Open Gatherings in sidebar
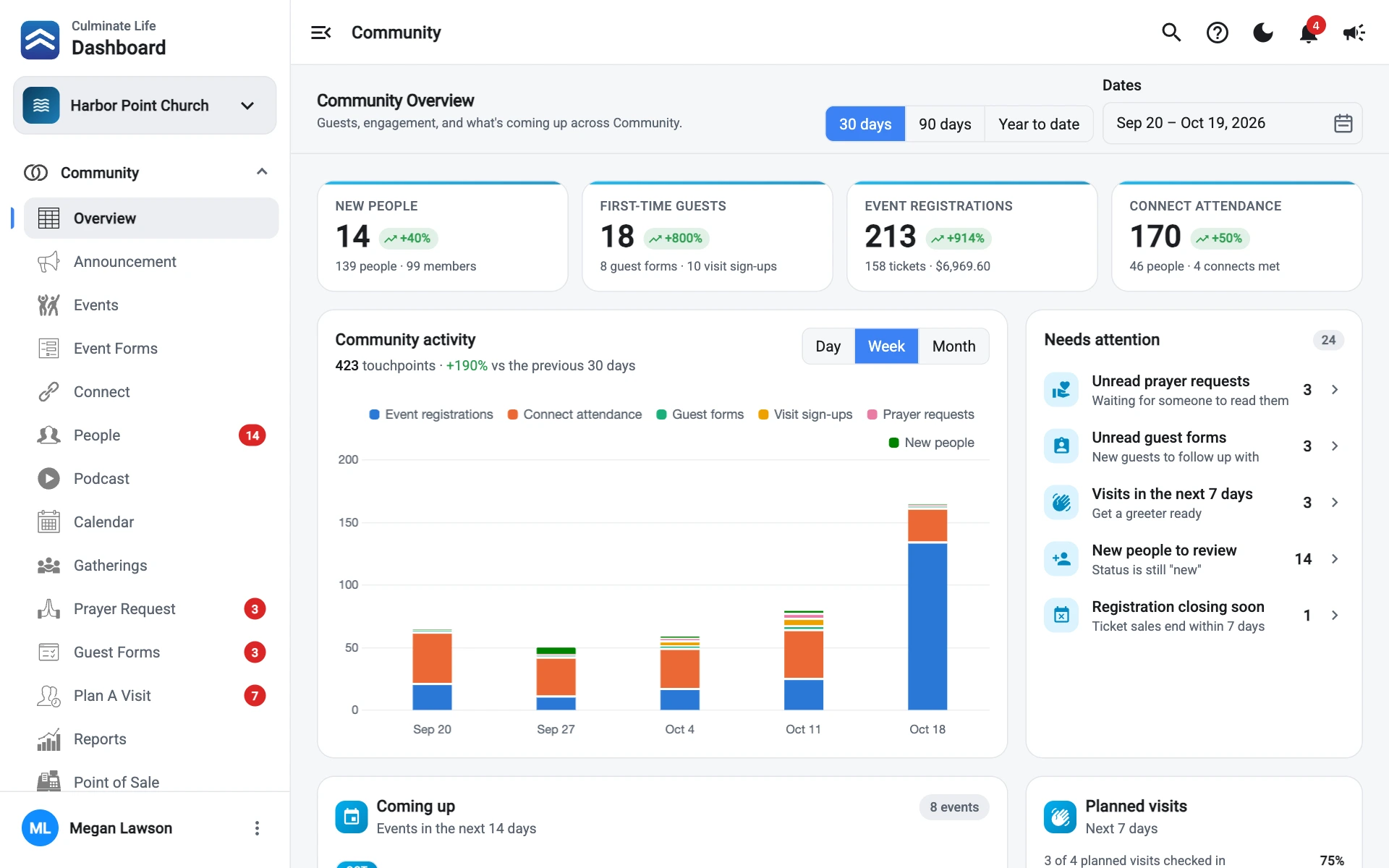Image resolution: width=1389 pixels, height=868 pixels. point(151,566)
